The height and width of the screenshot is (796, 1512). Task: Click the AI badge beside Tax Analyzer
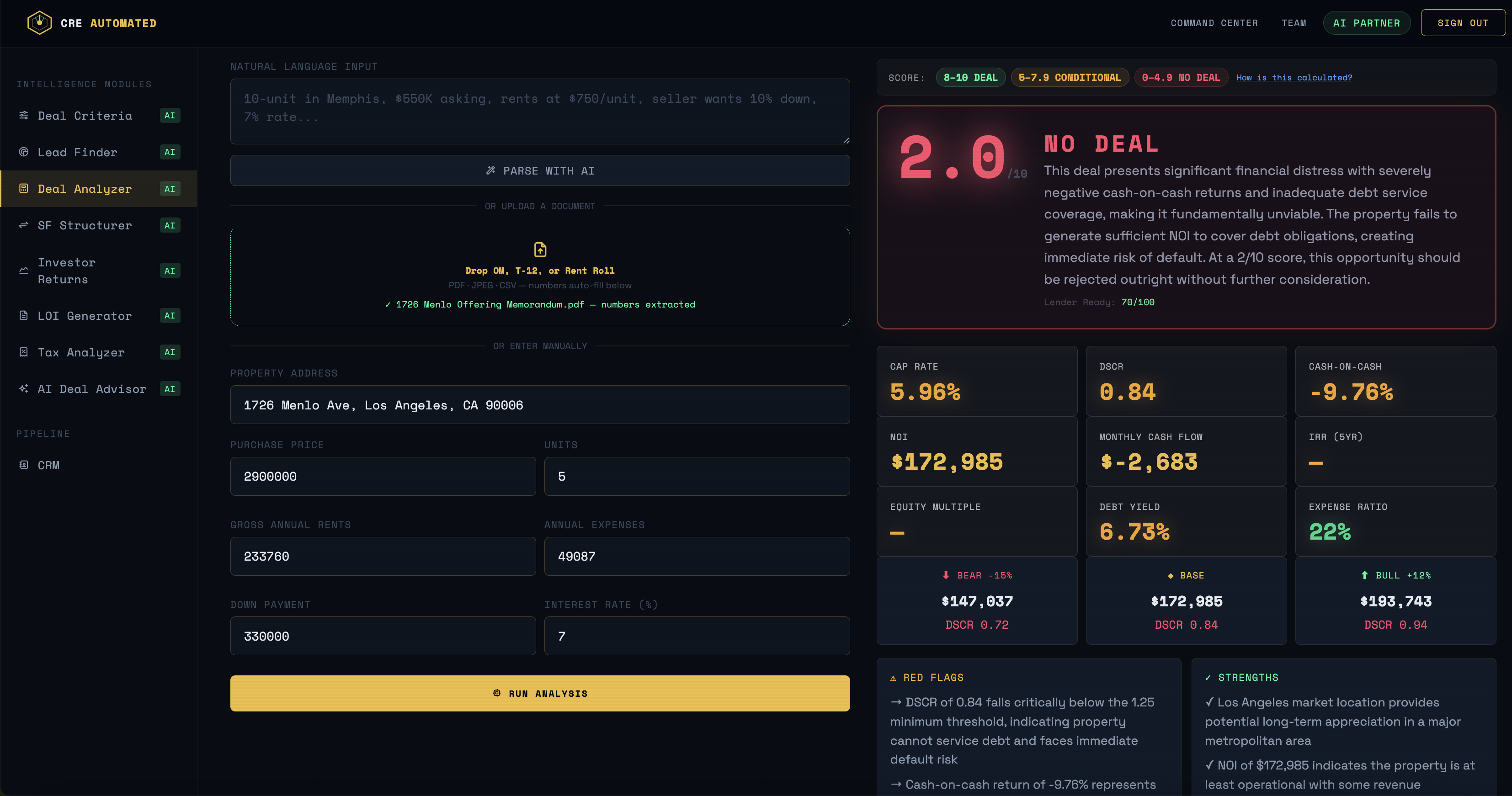(170, 352)
